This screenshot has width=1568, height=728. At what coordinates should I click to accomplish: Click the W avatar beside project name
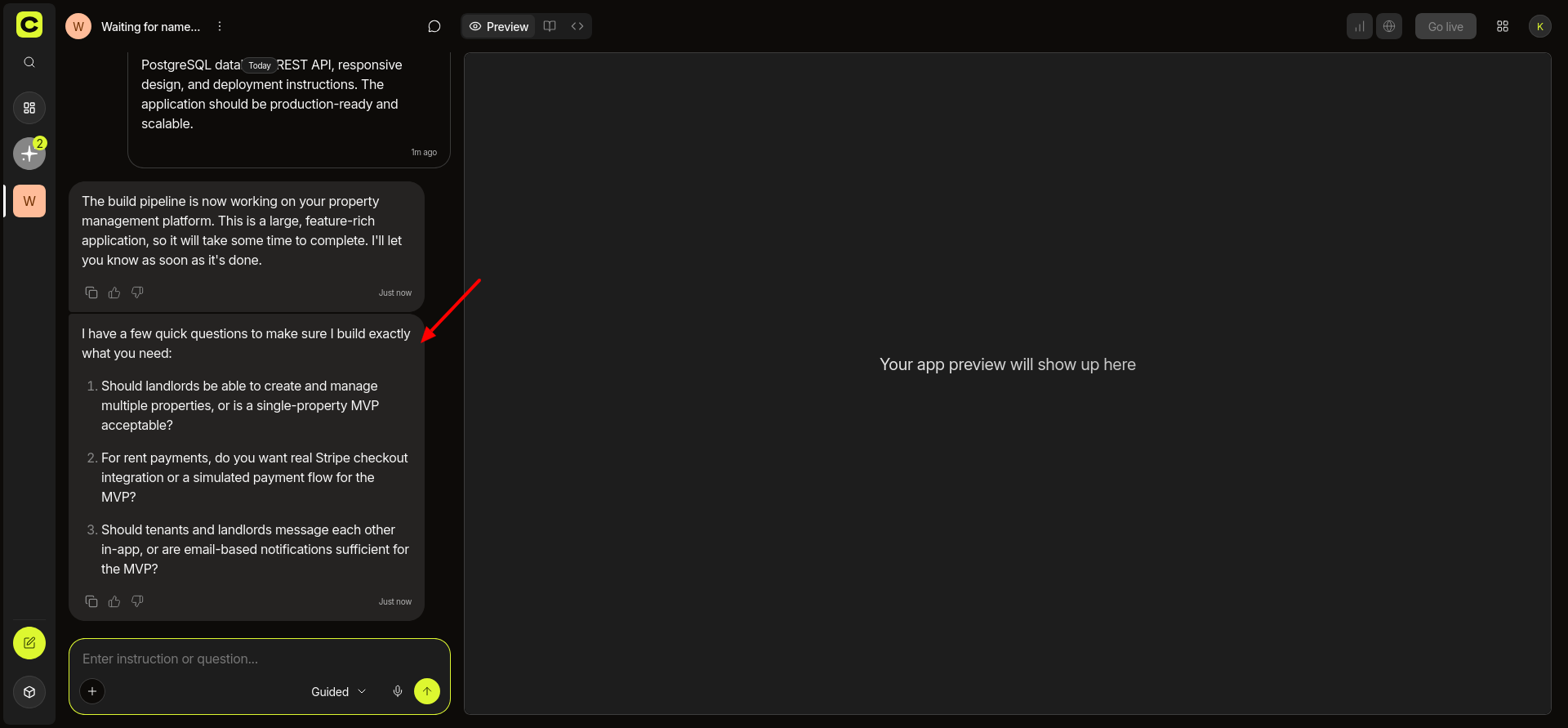(78, 26)
